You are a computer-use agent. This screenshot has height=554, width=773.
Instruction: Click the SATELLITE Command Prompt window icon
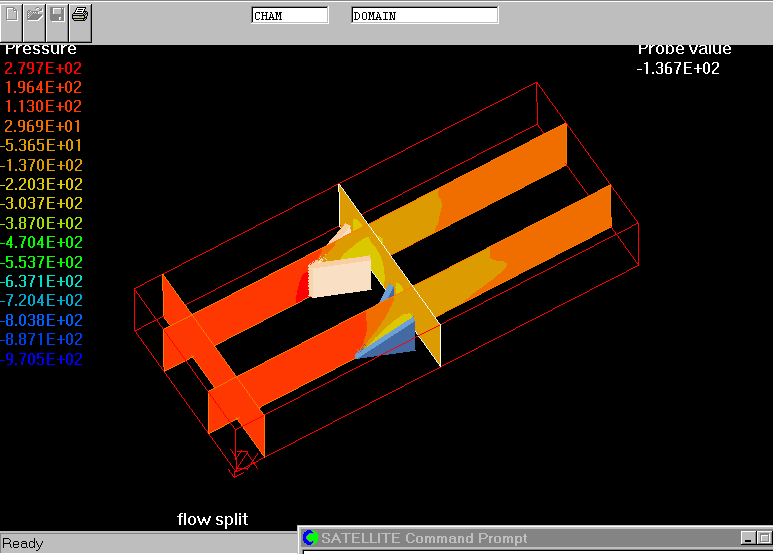point(310,539)
